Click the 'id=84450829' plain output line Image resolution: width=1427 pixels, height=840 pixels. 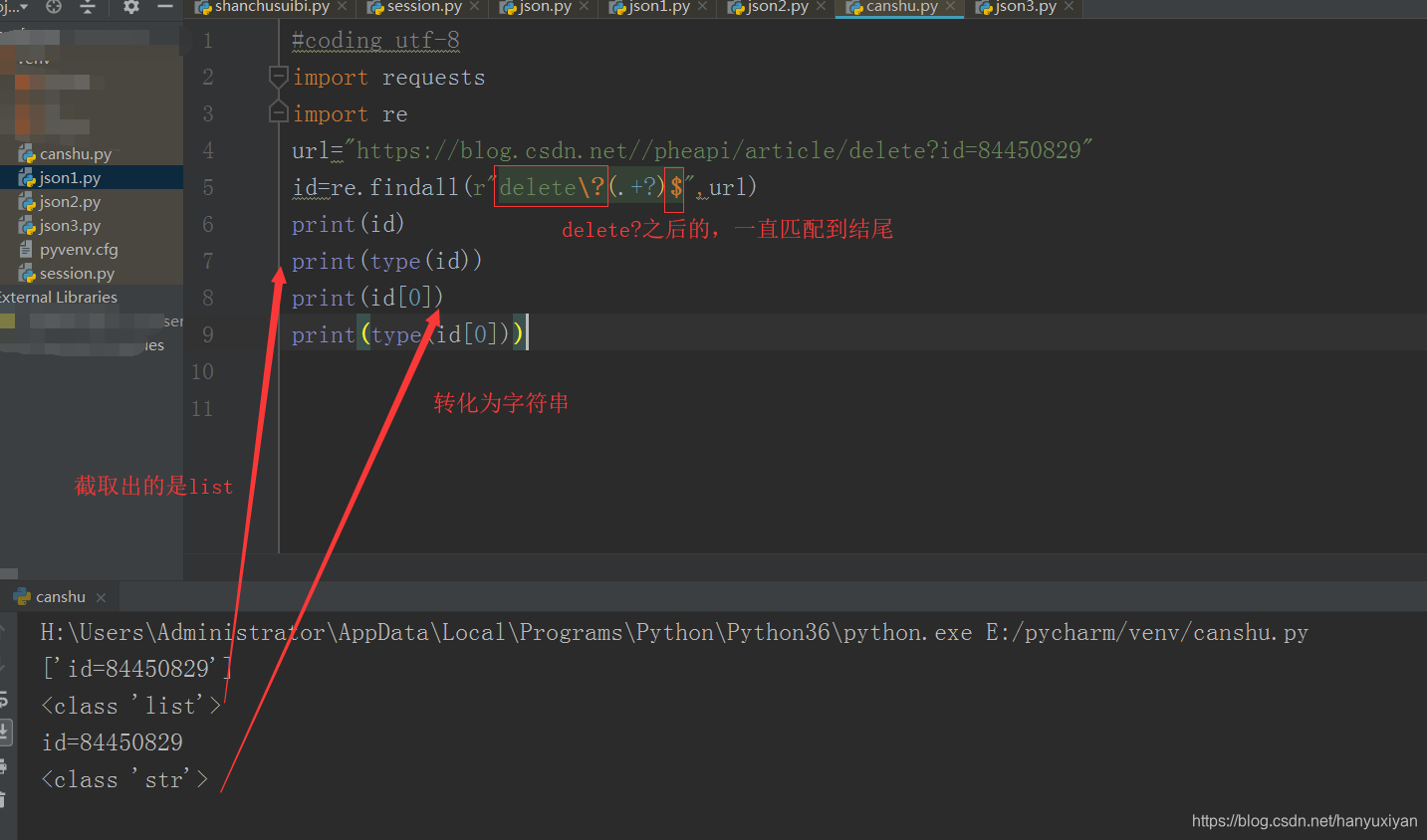[x=113, y=742]
